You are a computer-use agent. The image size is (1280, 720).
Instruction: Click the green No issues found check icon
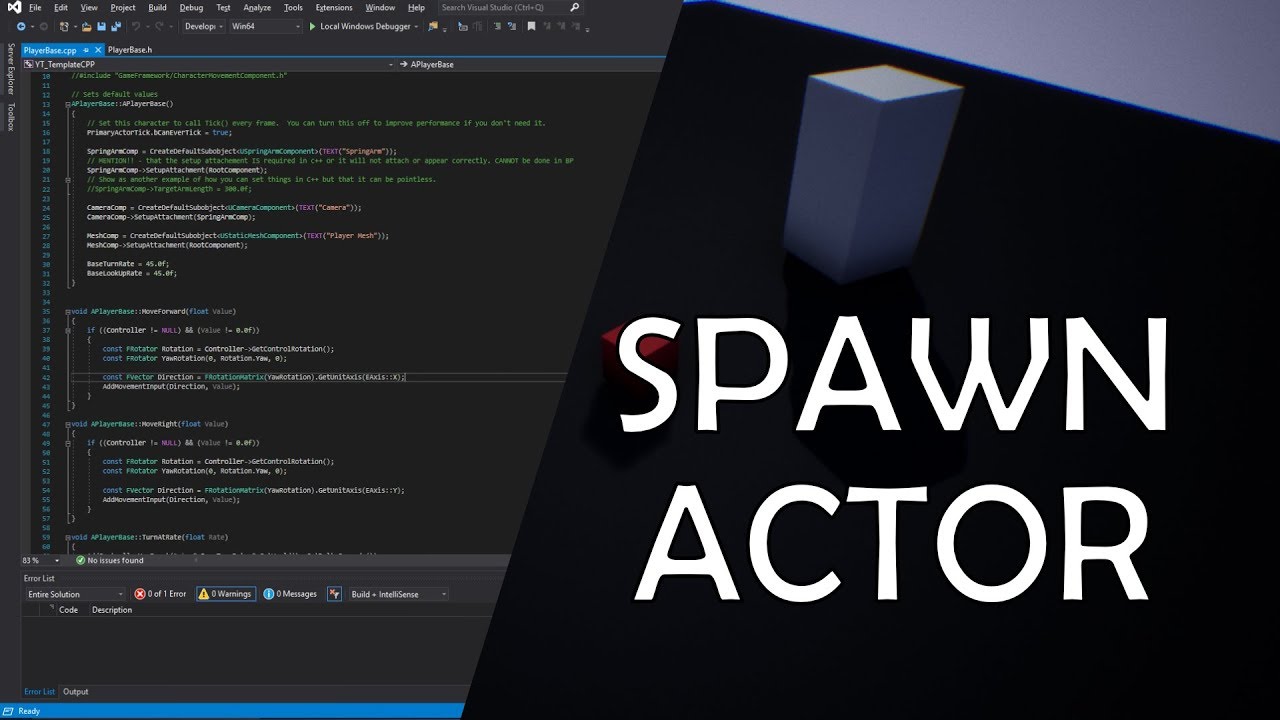(81, 561)
